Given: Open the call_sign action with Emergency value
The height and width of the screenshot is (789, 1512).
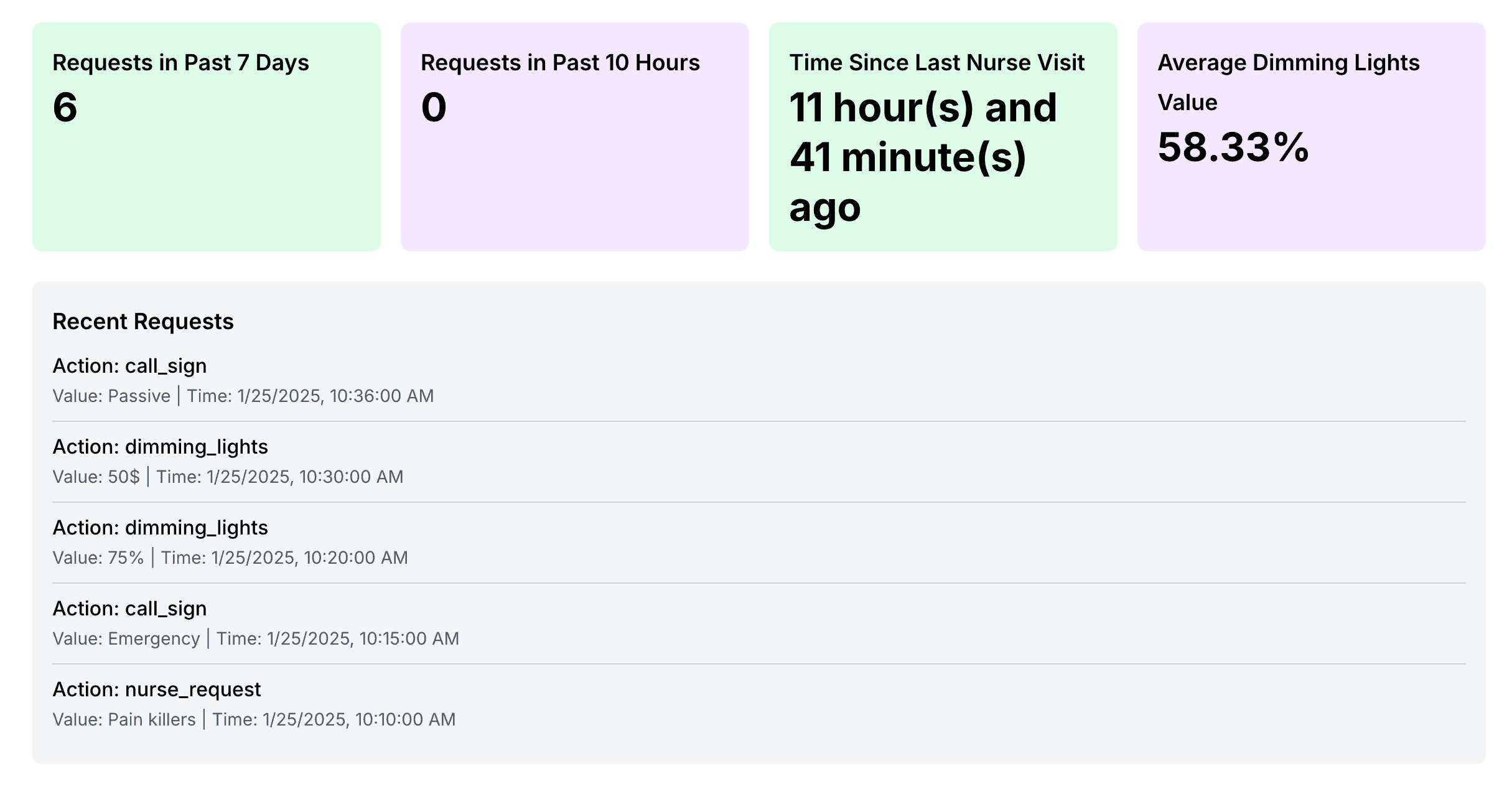Looking at the screenshot, I should (129, 609).
